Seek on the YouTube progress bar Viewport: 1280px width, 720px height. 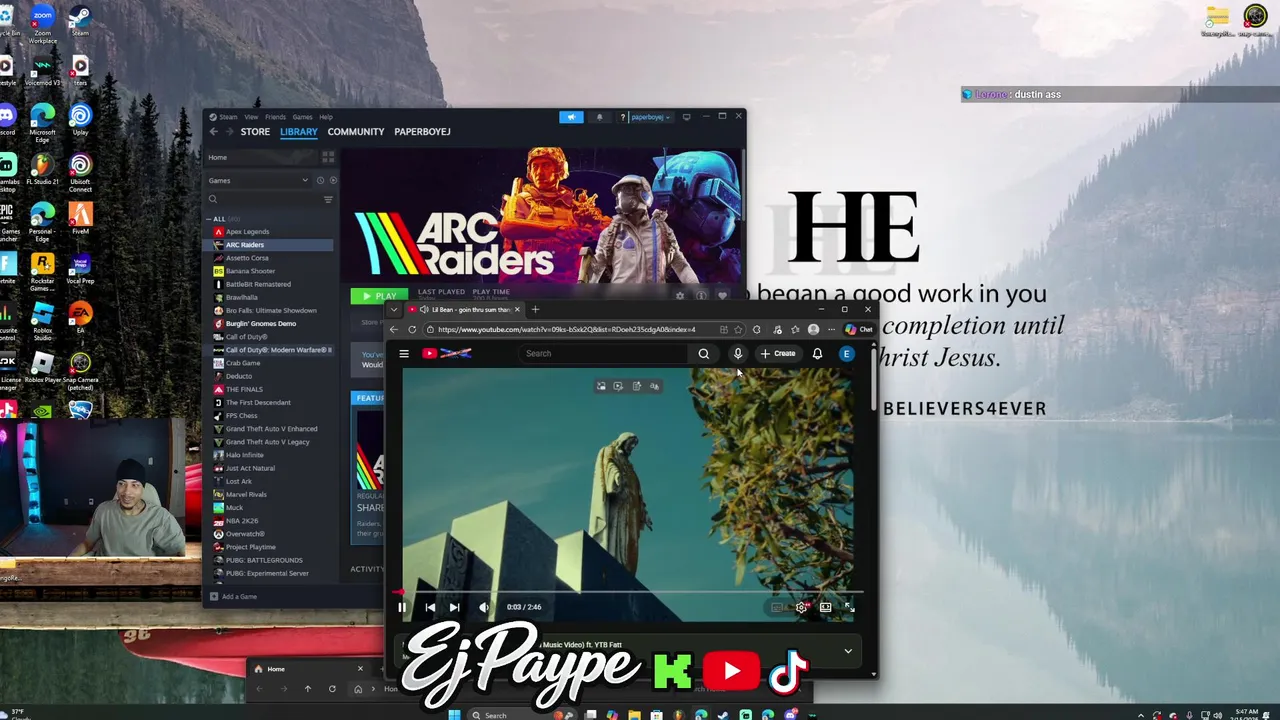pyautogui.click(x=628, y=593)
